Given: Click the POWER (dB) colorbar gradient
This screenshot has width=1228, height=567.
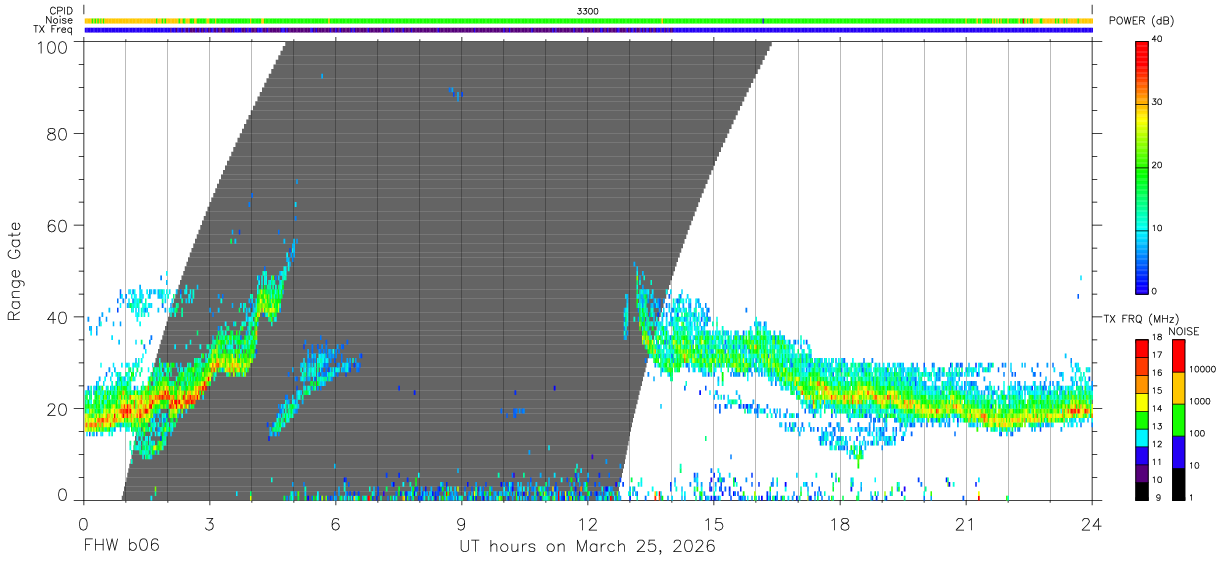Looking at the screenshot, I should [1142, 166].
